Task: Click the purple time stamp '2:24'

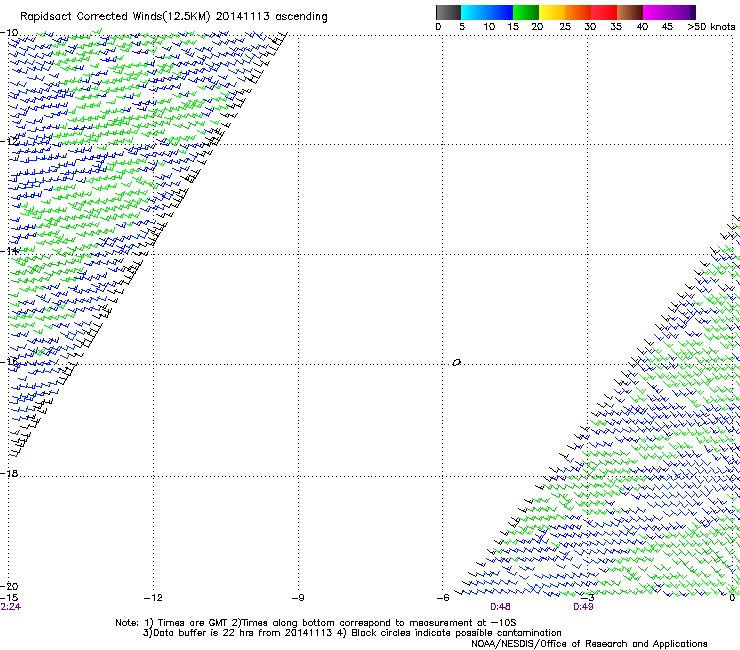Action: tap(10, 607)
